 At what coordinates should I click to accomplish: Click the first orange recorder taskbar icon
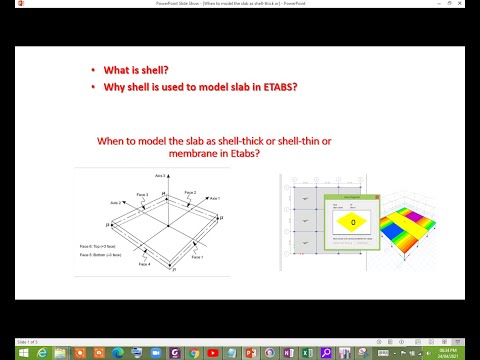point(80,353)
